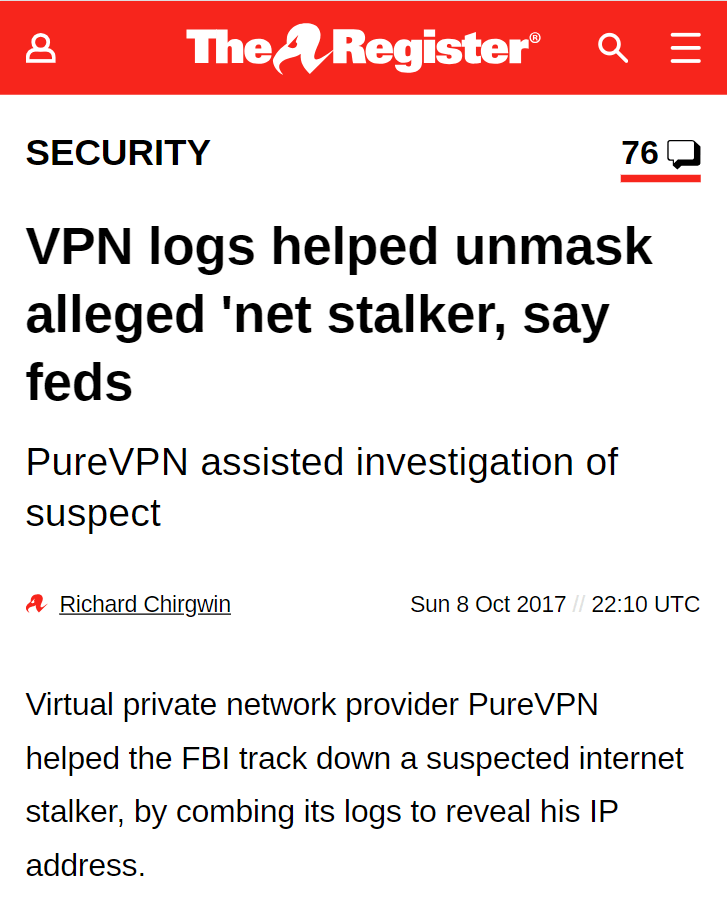Image resolution: width=727 pixels, height=907 pixels.
Task: Click the word 'Register' in the logo
Action: click(x=430, y=48)
